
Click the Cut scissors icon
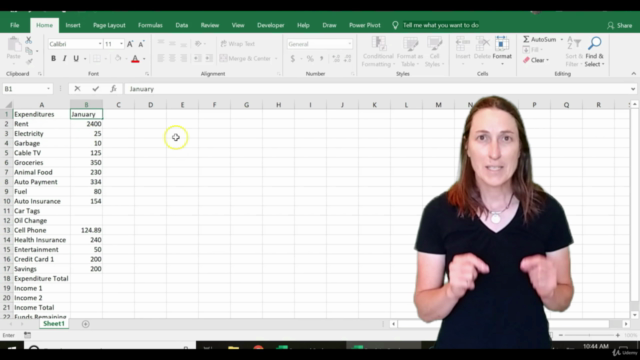29,40
